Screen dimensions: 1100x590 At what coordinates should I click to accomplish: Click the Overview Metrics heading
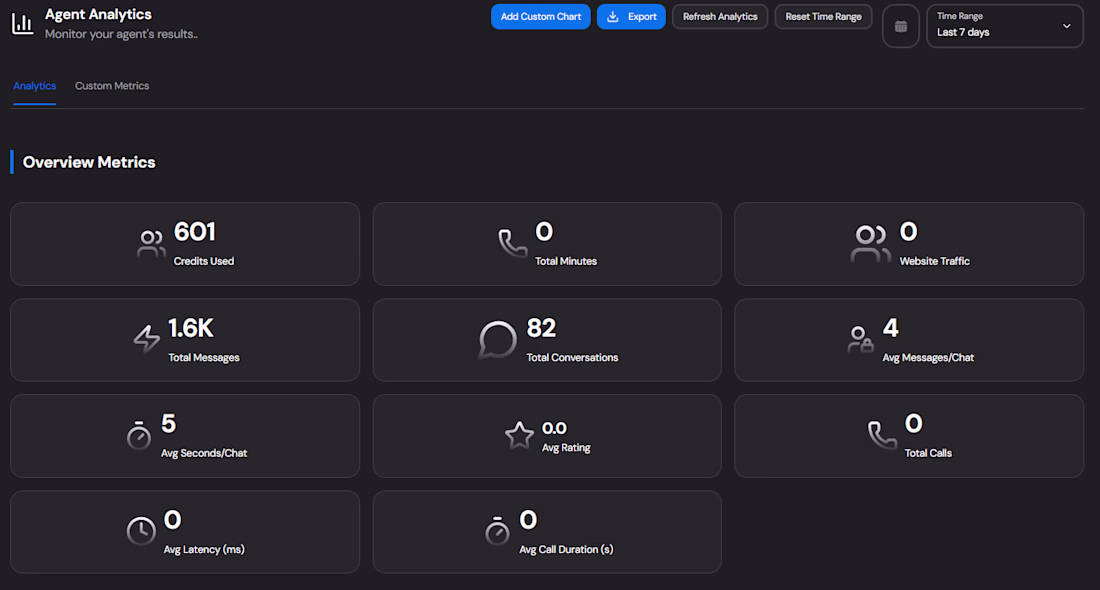89,162
